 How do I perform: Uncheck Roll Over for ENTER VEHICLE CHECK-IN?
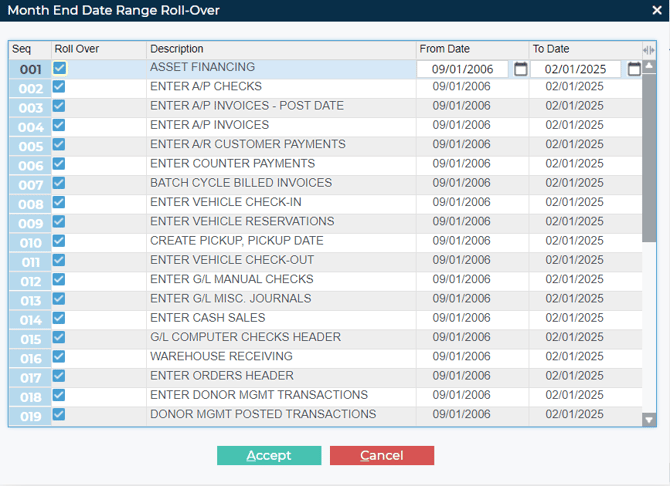click(59, 203)
